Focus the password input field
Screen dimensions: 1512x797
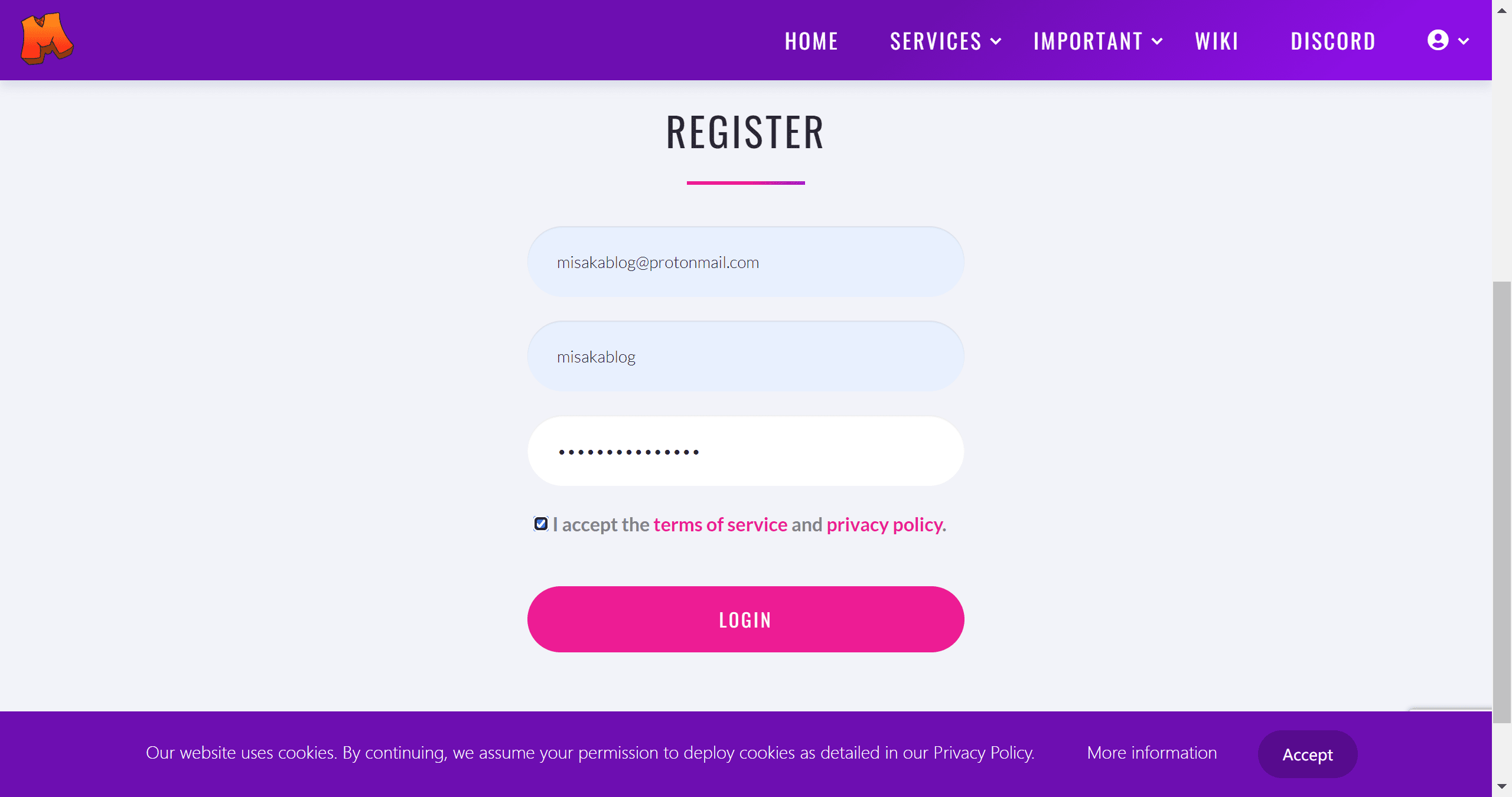(745, 452)
